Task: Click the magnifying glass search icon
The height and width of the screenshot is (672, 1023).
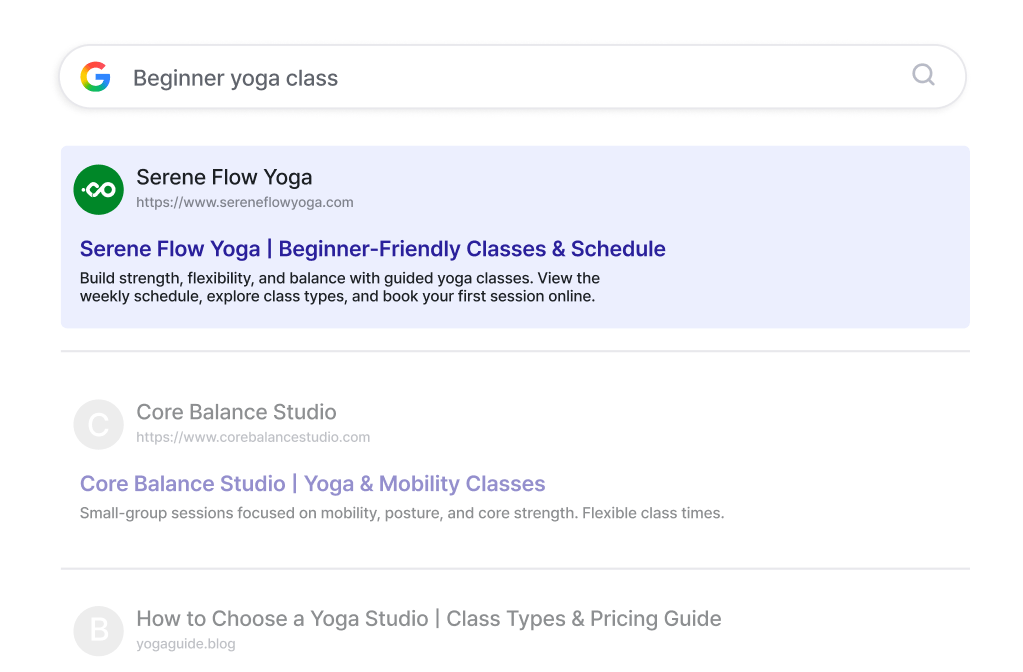Action: [921, 75]
